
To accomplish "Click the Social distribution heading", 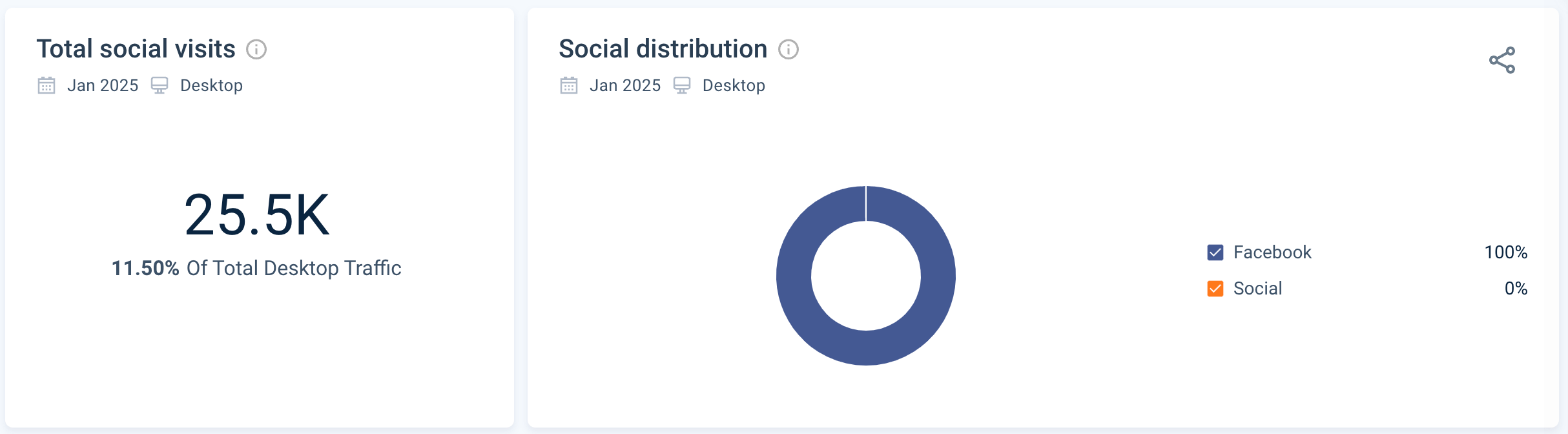I will (x=663, y=48).
